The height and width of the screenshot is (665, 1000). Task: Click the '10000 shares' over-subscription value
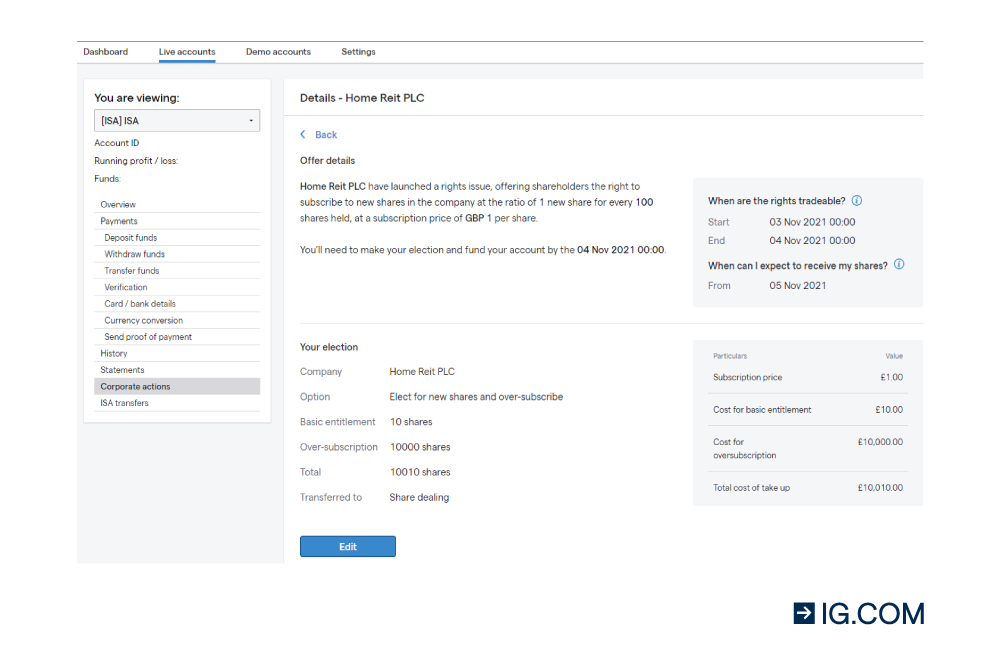click(x=420, y=447)
